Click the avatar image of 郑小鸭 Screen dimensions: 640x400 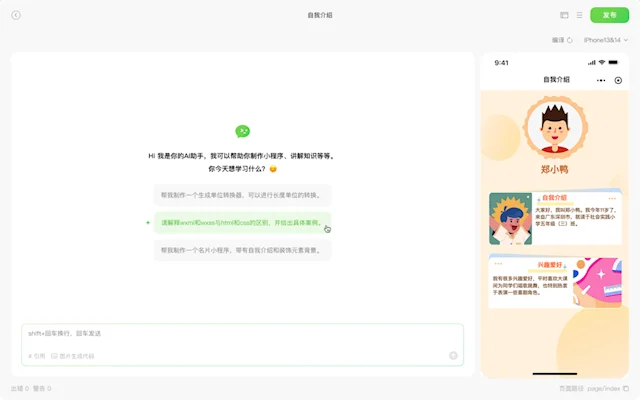tap(555, 128)
